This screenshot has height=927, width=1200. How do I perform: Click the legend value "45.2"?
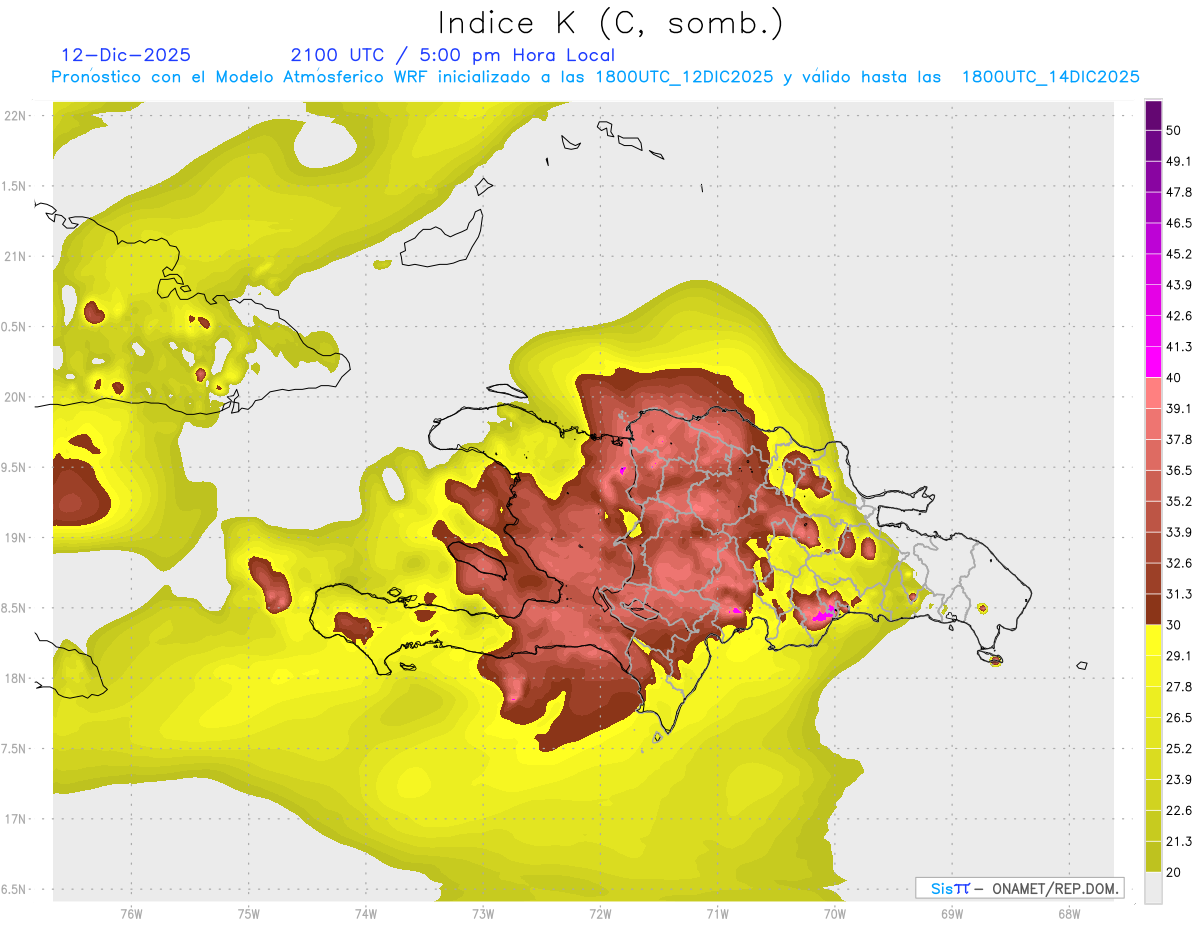1179,254
